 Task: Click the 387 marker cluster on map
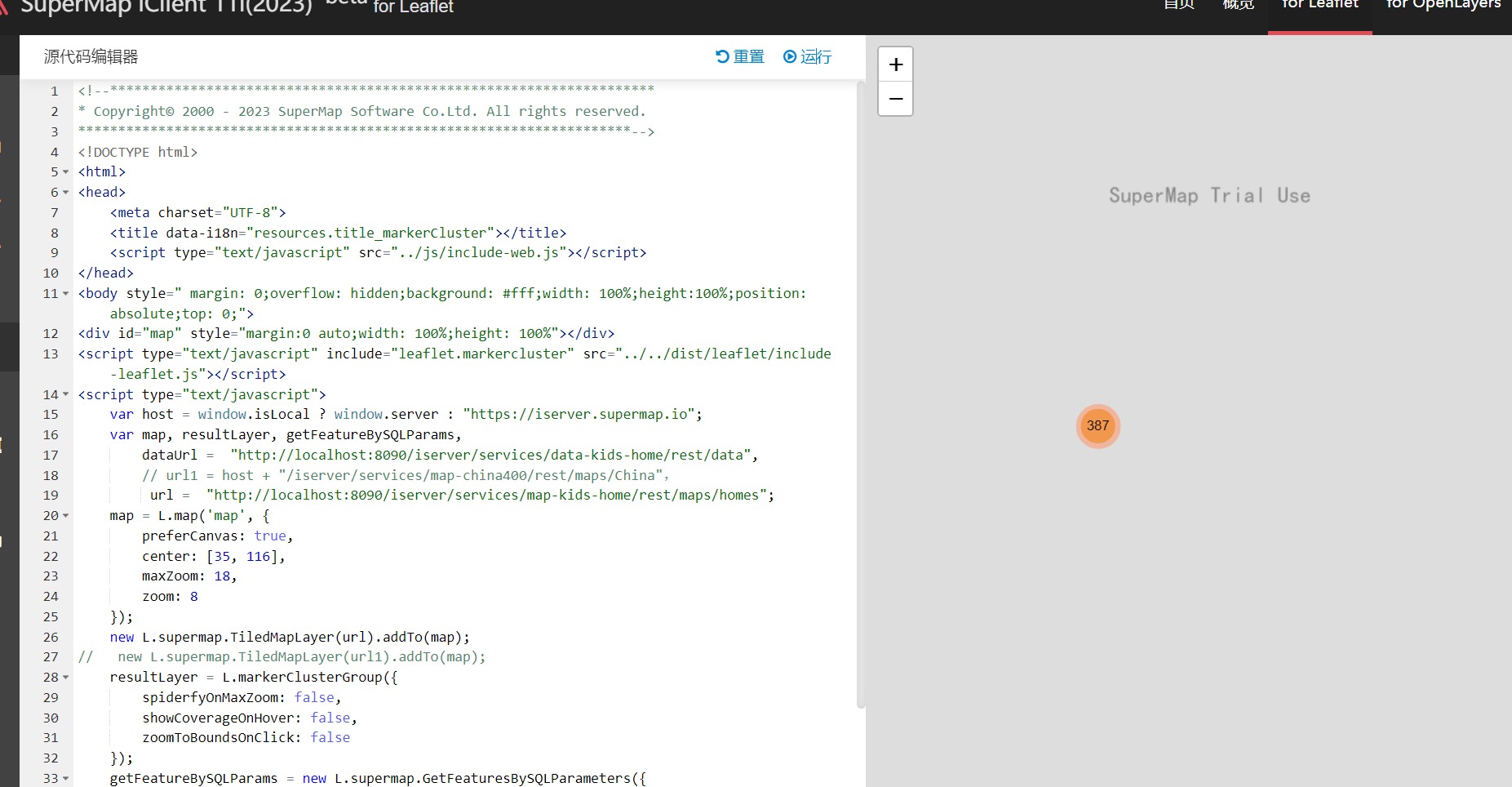(x=1097, y=425)
